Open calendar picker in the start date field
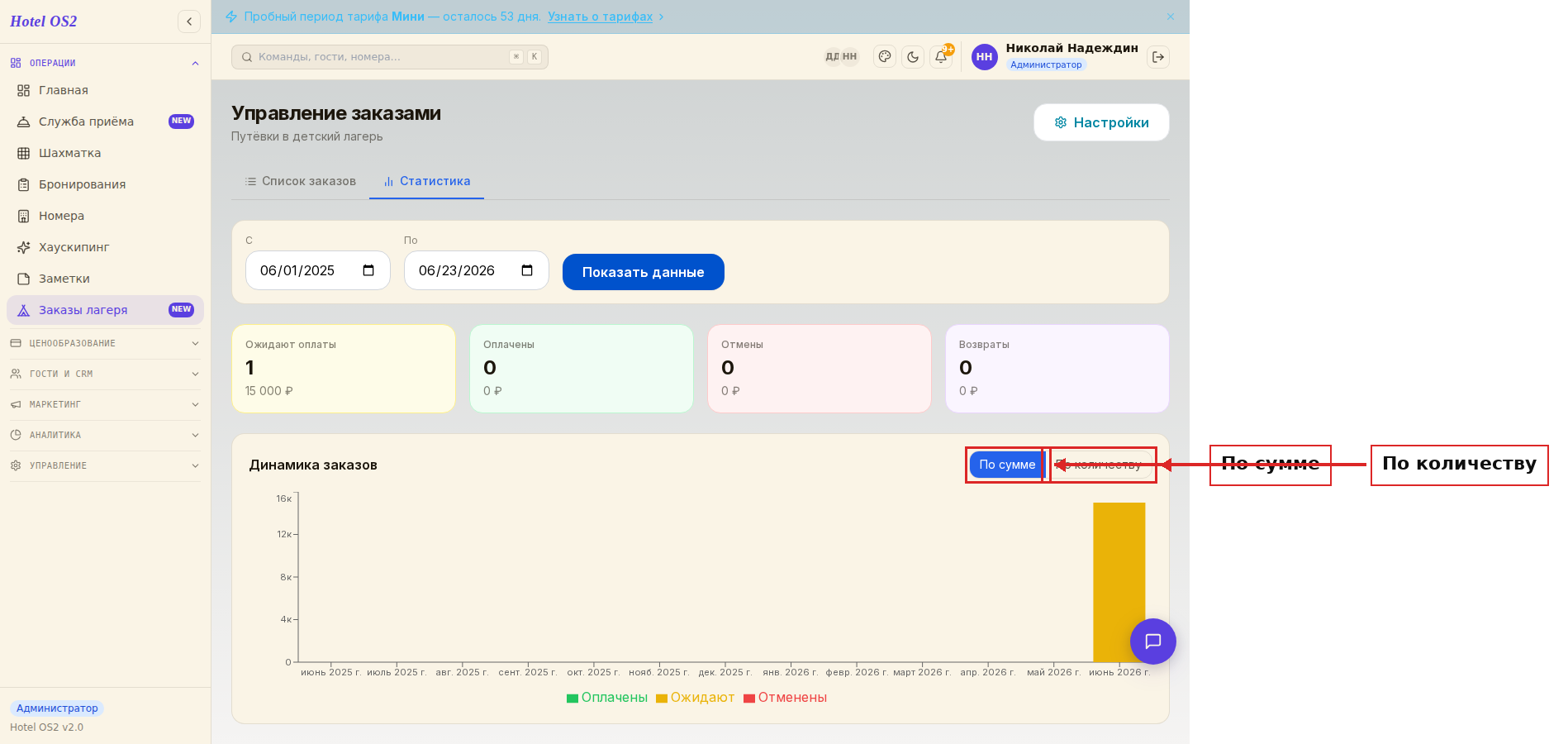The image size is (1568, 744). [368, 270]
